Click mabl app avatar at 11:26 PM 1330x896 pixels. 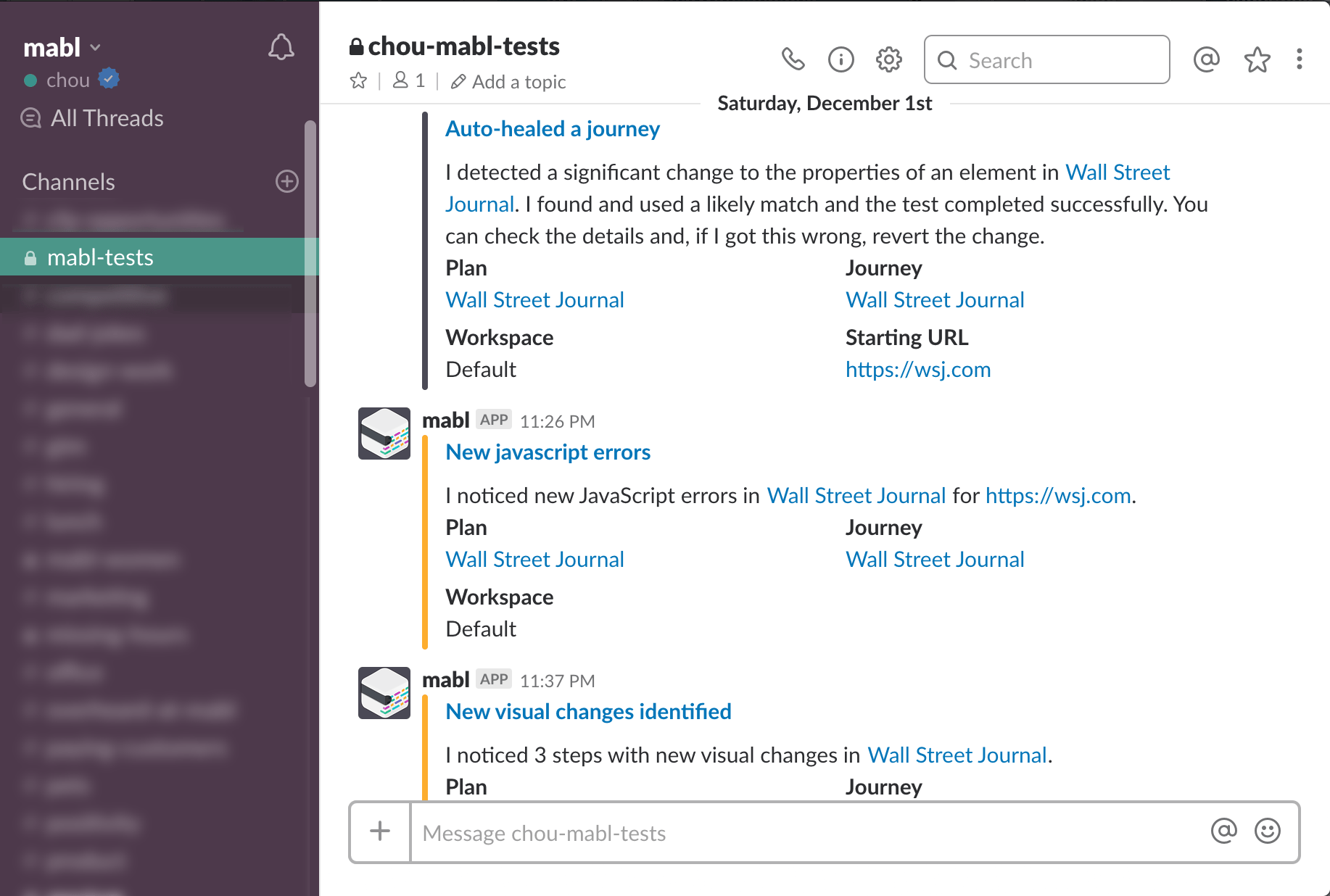pyautogui.click(x=384, y=434)
